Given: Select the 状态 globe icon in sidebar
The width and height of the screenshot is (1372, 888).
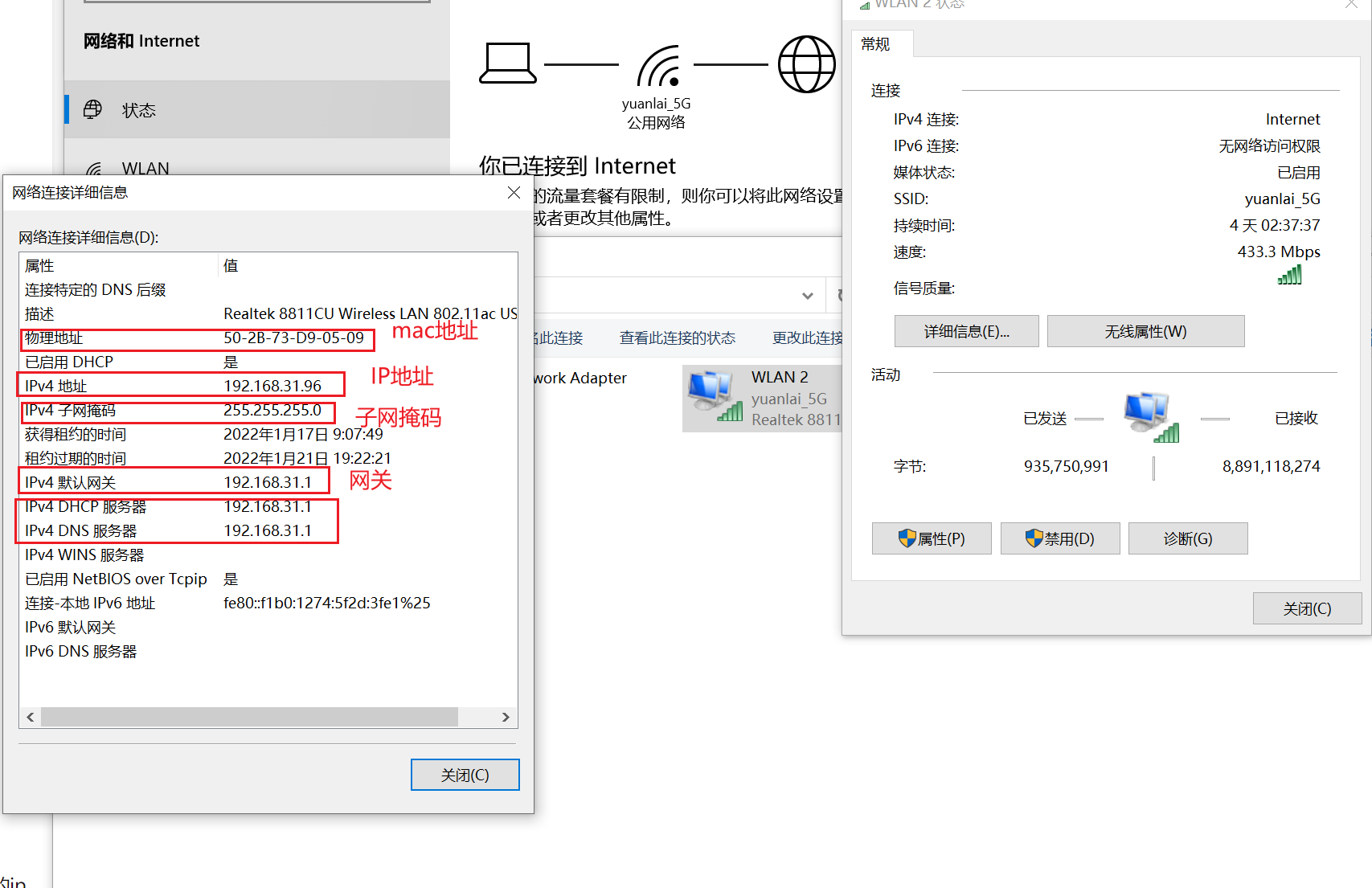Looking at the screenshot, I should pyautogui.click(x=93, y=109).
